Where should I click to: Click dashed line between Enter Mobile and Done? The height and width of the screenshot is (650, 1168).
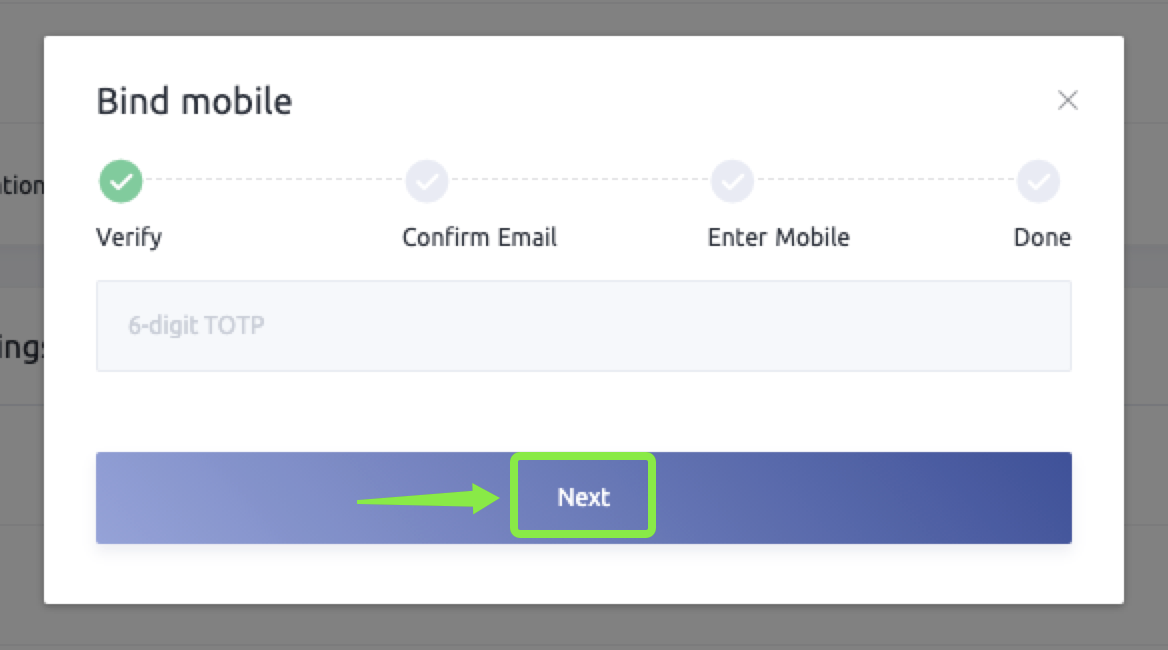[x=886, y=180]
